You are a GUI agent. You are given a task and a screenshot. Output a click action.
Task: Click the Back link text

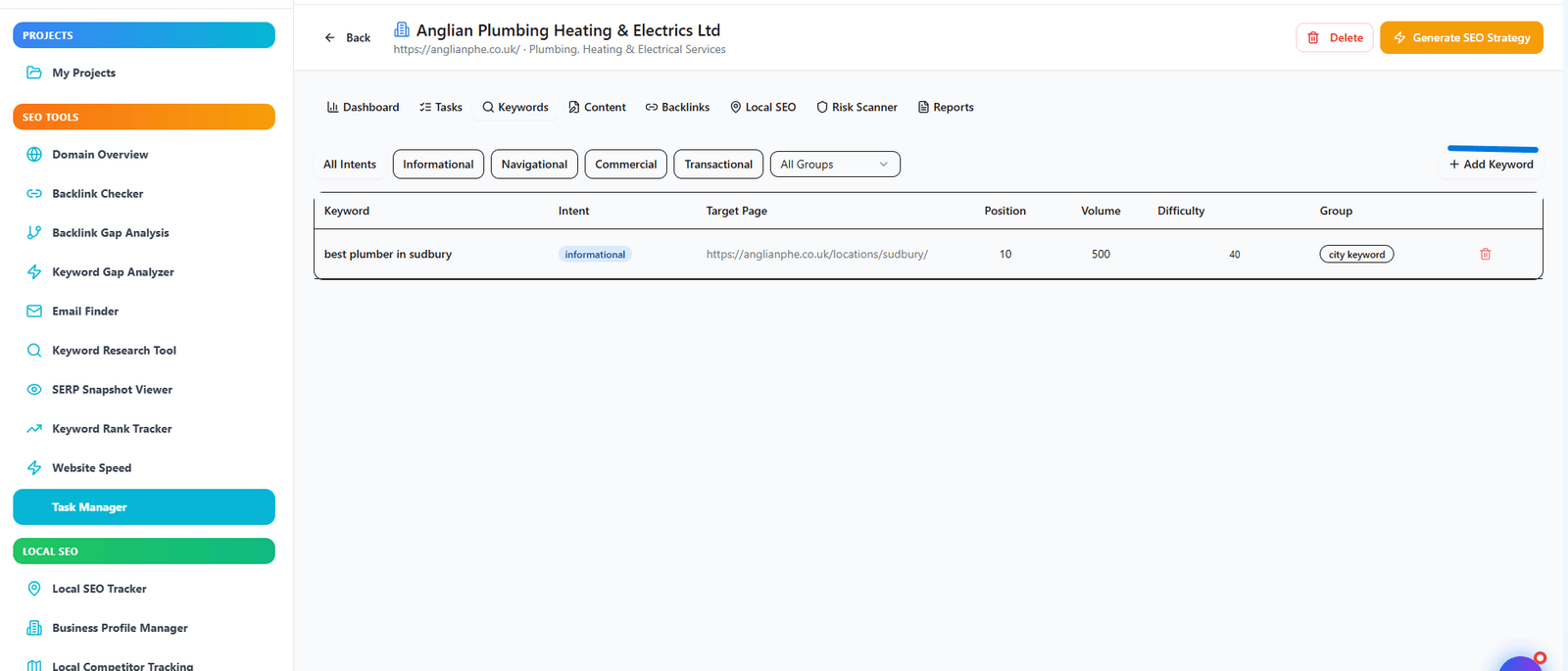tap(358, 37)
